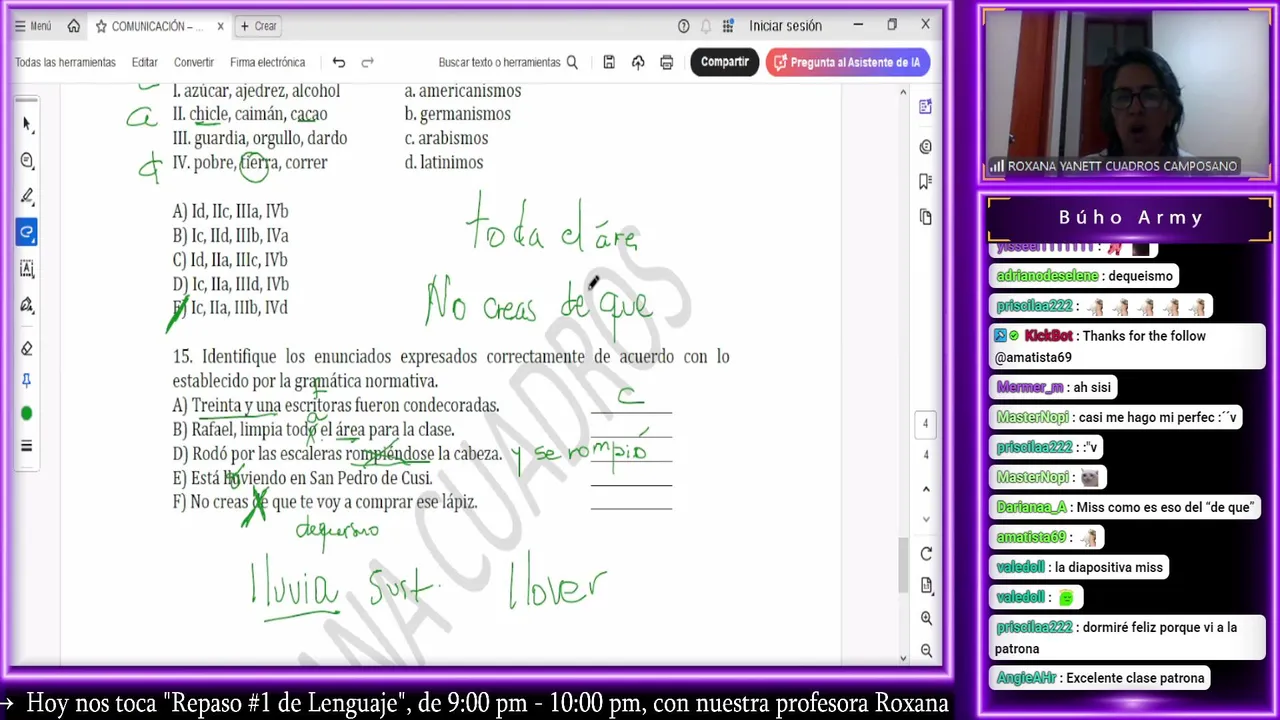
Task: Upload the file to the cloud
Action: click(x=638, y=62)
